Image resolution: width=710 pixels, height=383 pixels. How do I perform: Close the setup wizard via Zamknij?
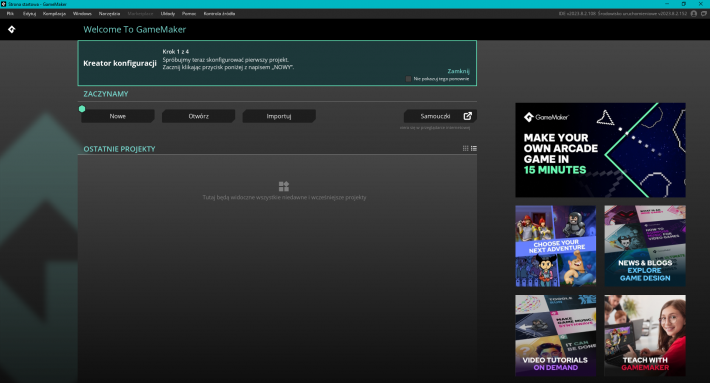pyautogui.click(x=459, y=71)
